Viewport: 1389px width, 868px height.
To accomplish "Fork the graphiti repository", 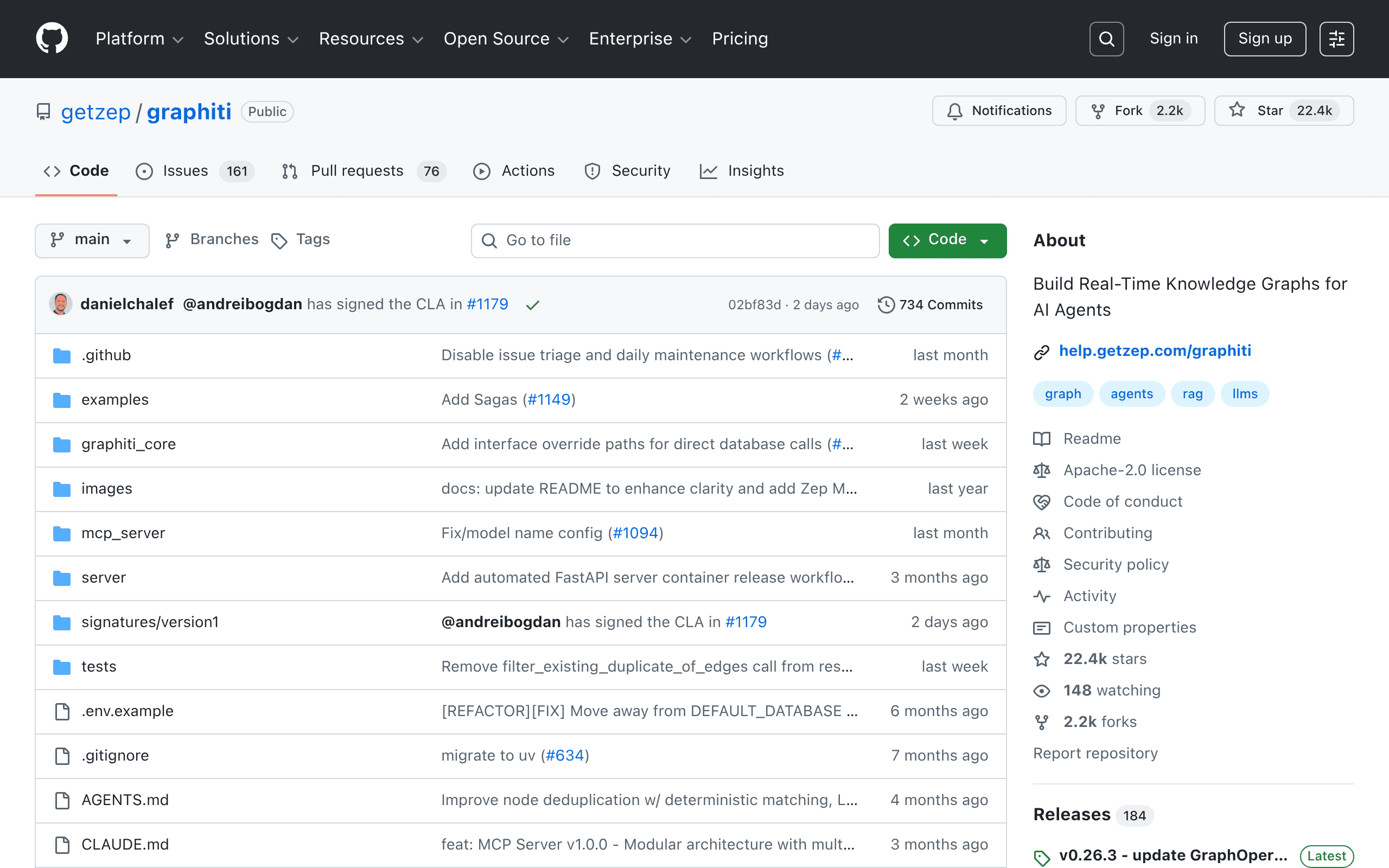I will [1140, 111].
